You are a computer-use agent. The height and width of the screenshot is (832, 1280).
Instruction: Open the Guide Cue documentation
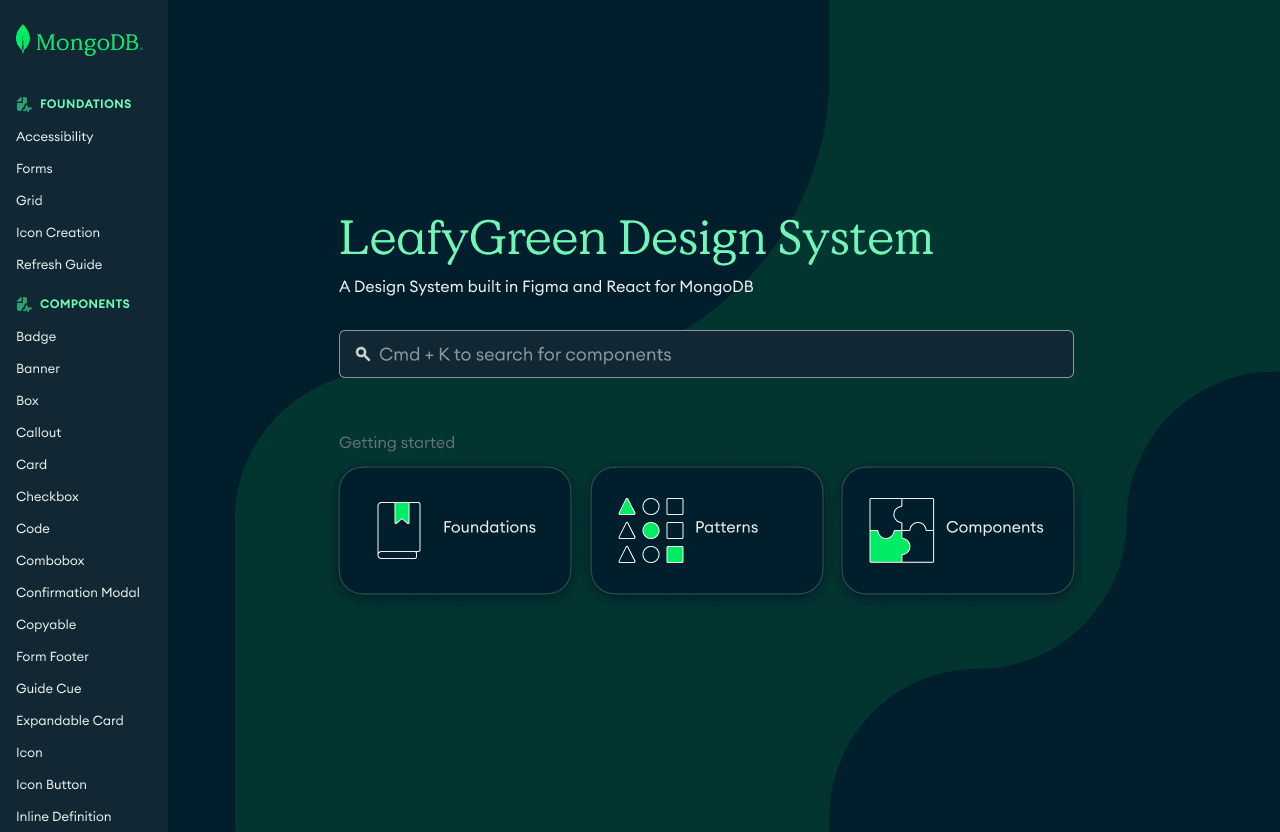(48, 688)
